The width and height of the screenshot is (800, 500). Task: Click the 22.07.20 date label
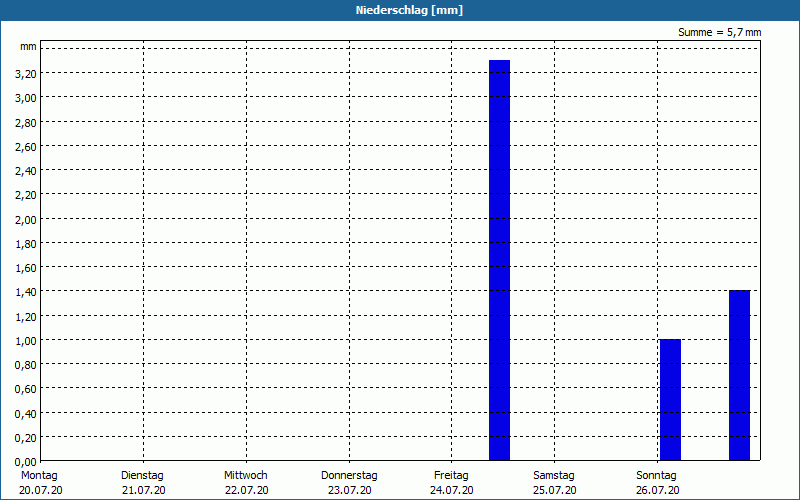point(246,490)
